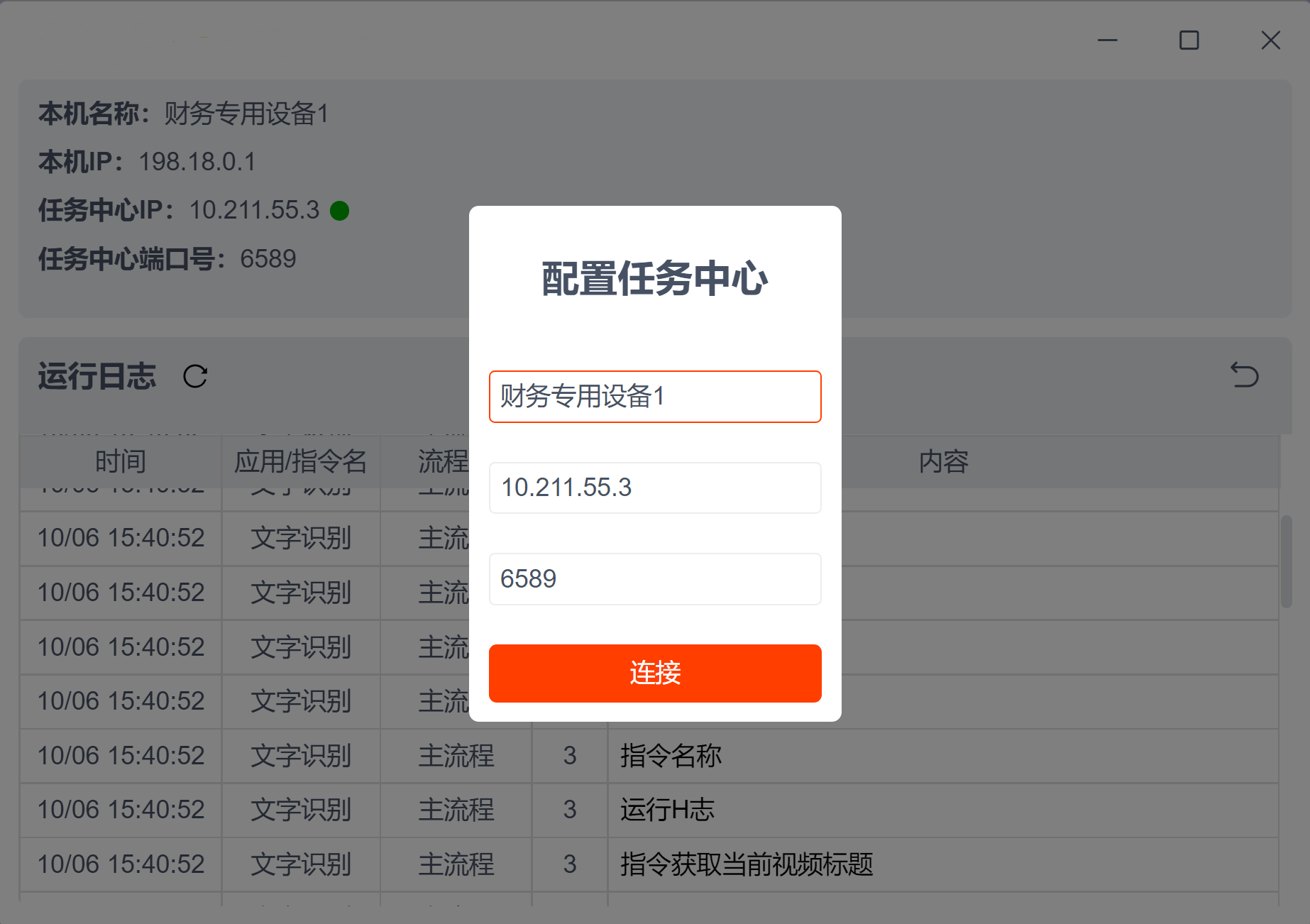Maximize the application window
This screenshot has height=924, width=1310.
pos(1189,40)
